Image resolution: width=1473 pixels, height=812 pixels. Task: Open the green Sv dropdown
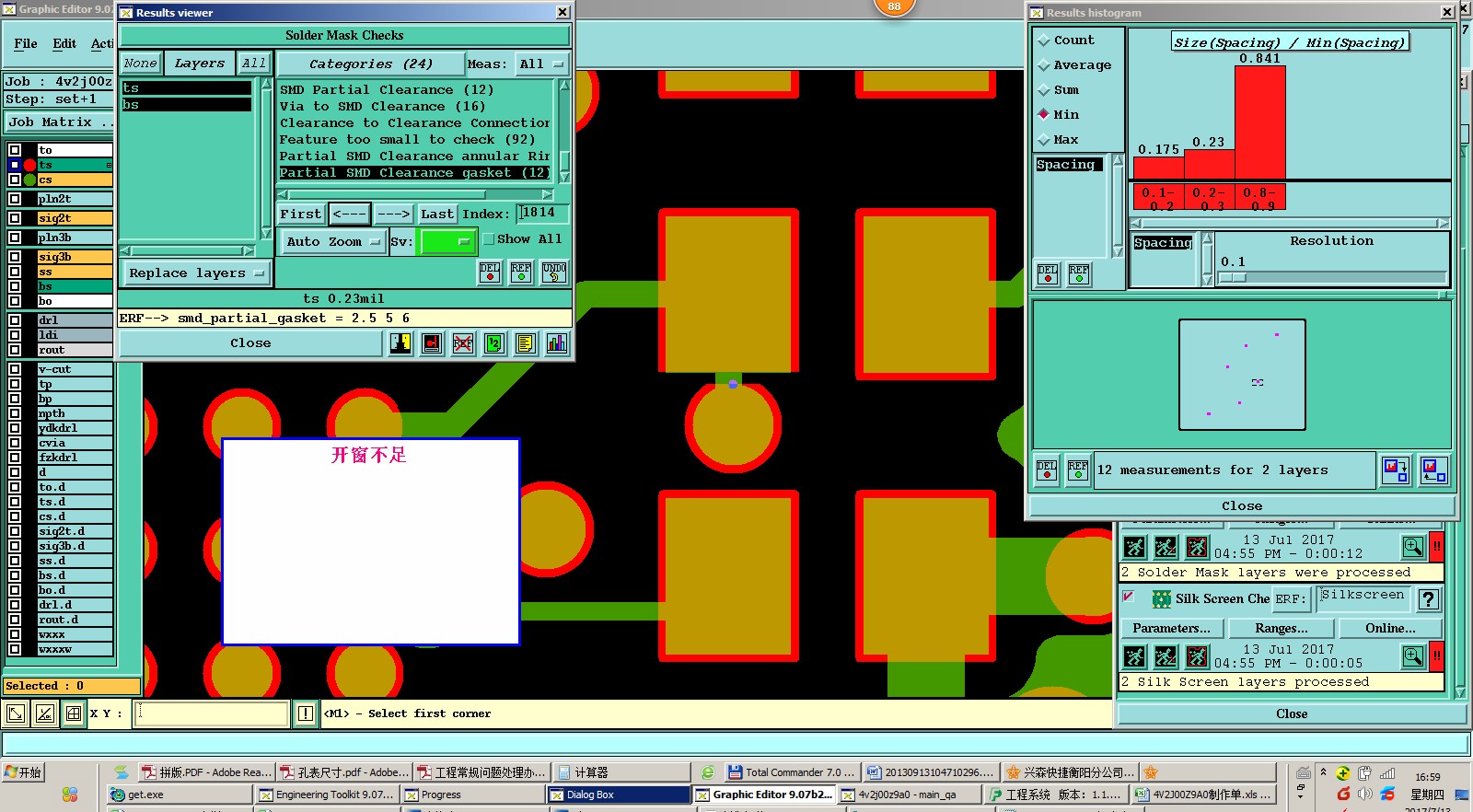pos(447,242)
